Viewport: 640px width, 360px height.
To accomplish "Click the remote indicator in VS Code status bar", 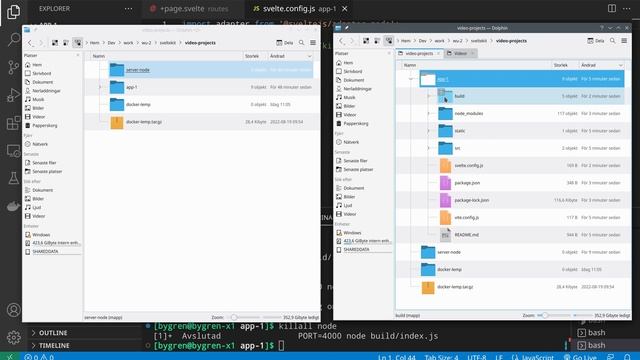I will click(x=10, y=357).
